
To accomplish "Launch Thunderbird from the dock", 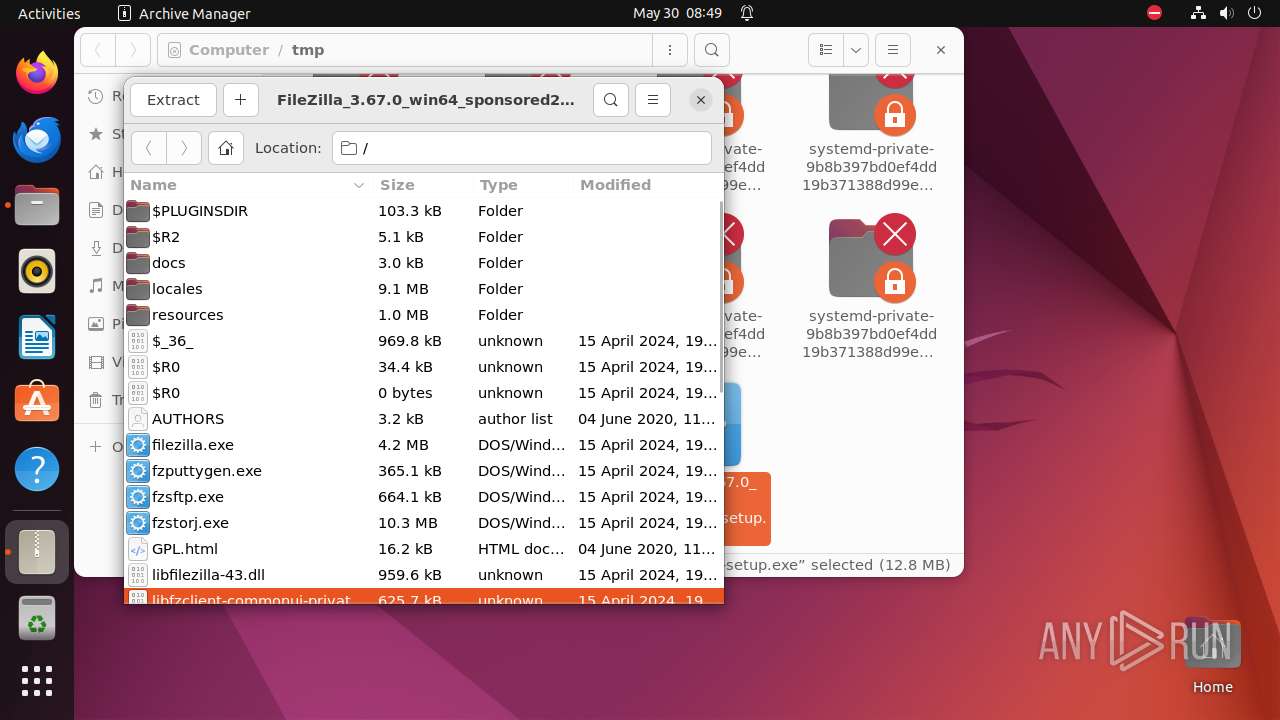I will 37,139.
